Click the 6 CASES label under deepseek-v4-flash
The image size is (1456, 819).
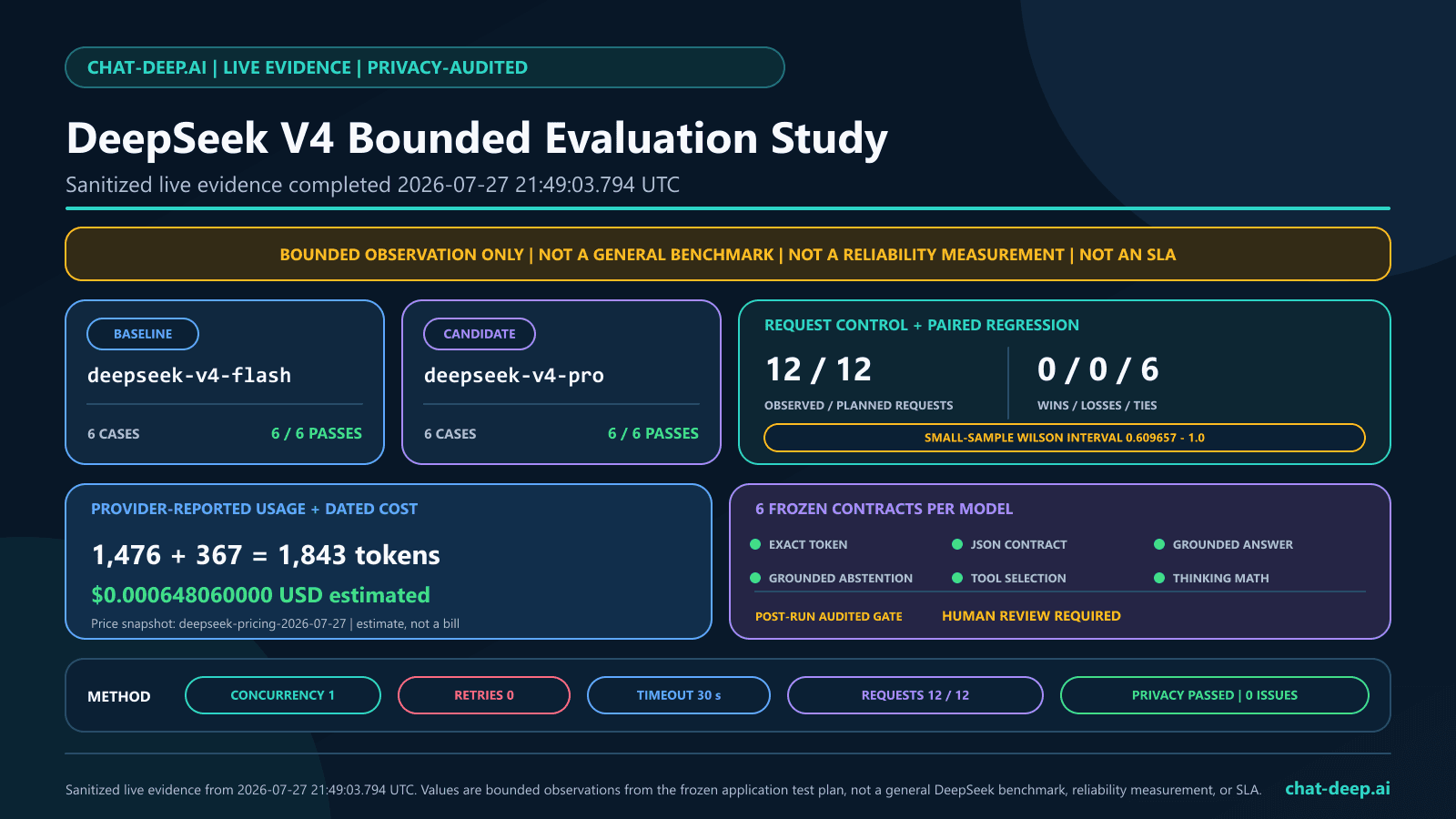pyautogui.click(x=114, y=434)
